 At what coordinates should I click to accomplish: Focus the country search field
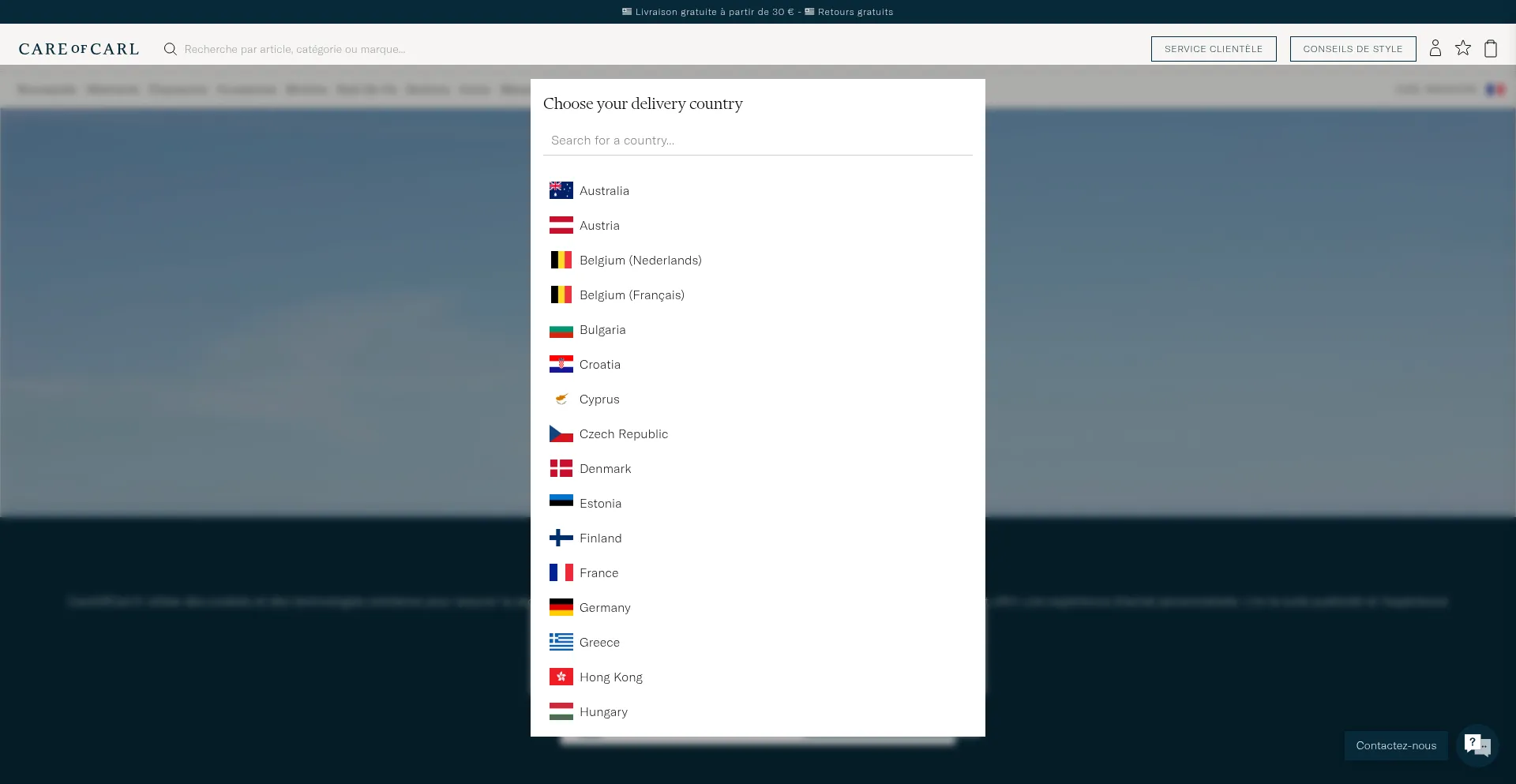757,141
